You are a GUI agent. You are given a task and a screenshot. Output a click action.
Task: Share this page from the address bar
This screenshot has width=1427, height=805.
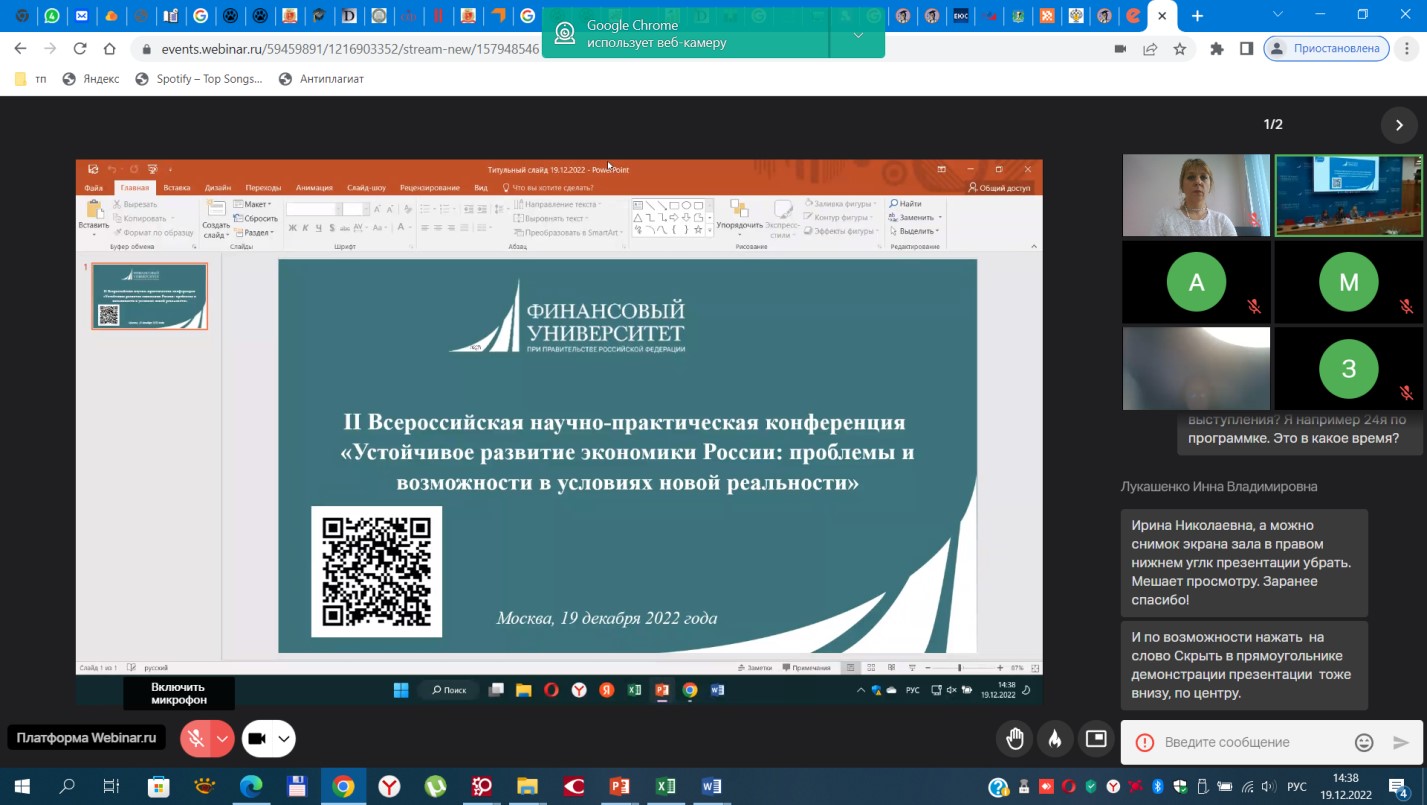coord(1150,49)
